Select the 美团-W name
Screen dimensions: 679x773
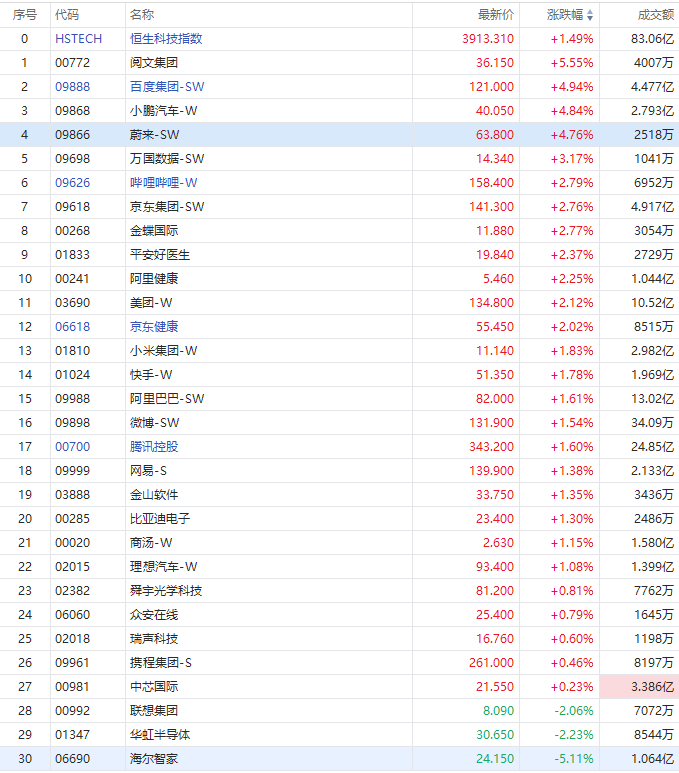click(151, 303)
